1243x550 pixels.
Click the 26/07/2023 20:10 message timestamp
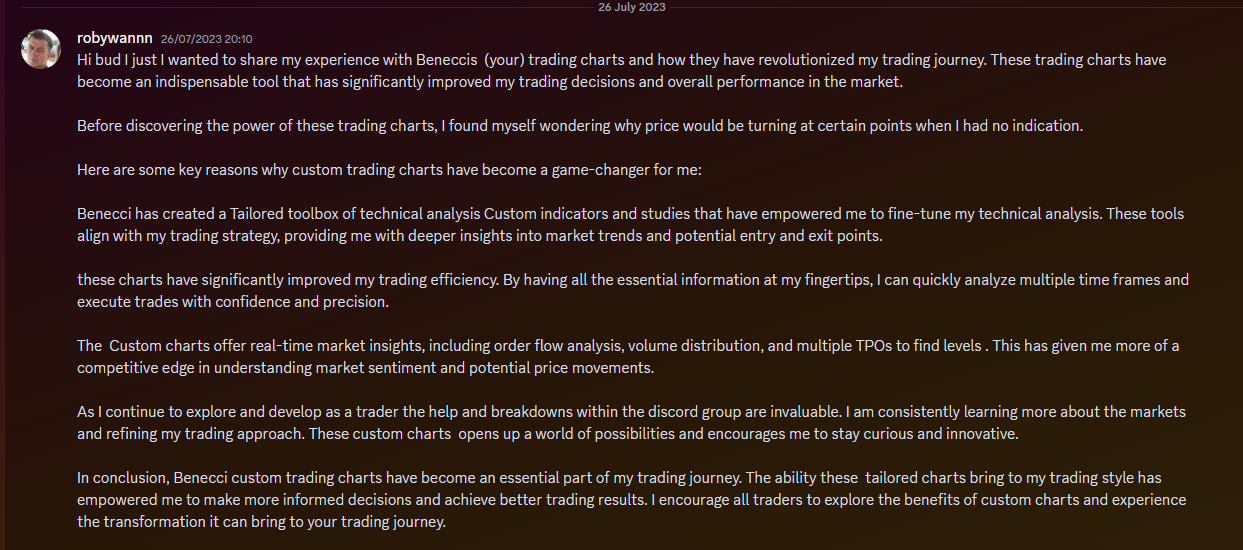click(207, 39)
